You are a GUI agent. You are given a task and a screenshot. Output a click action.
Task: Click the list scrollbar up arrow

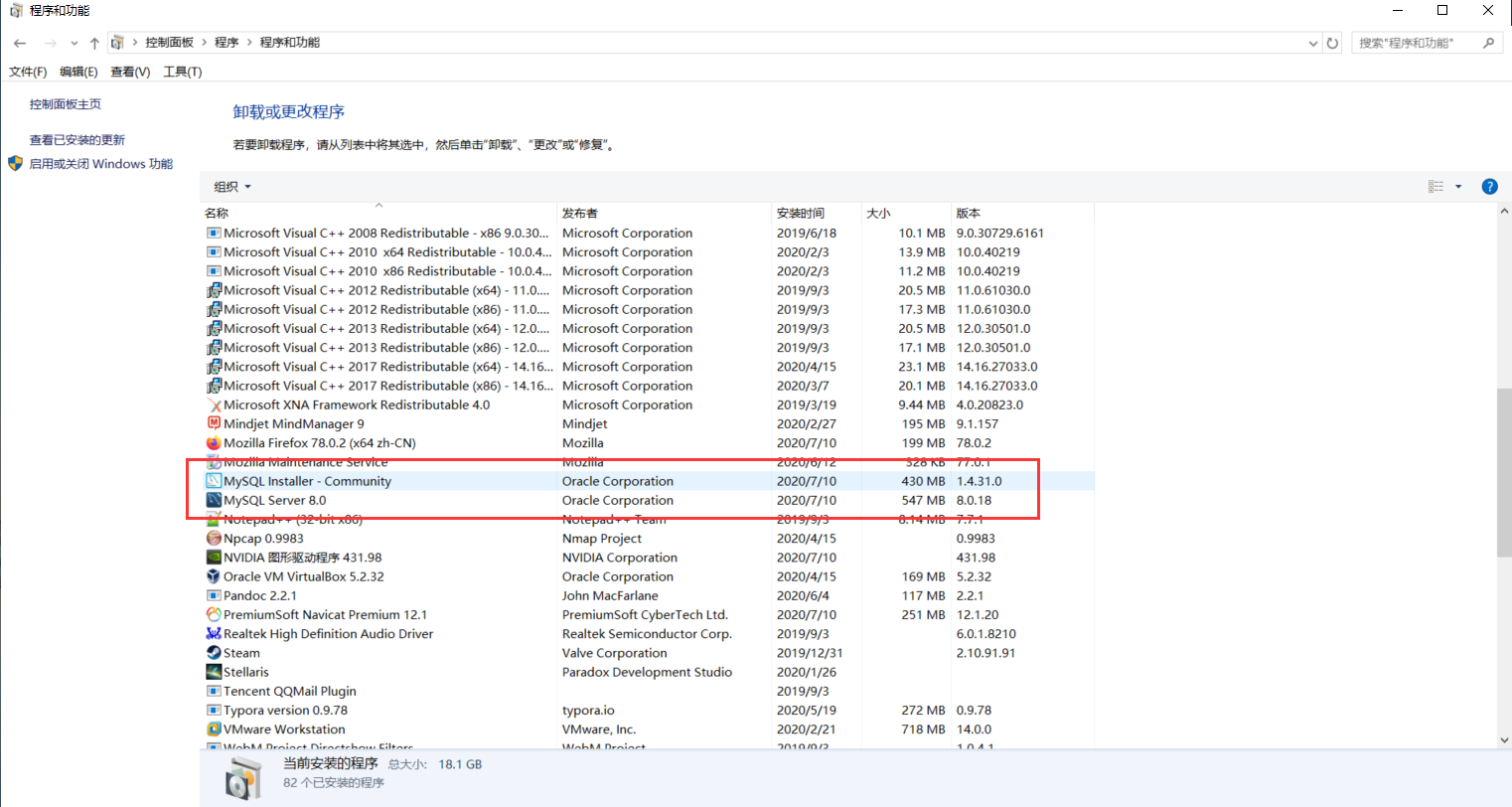pos(1503,212)
